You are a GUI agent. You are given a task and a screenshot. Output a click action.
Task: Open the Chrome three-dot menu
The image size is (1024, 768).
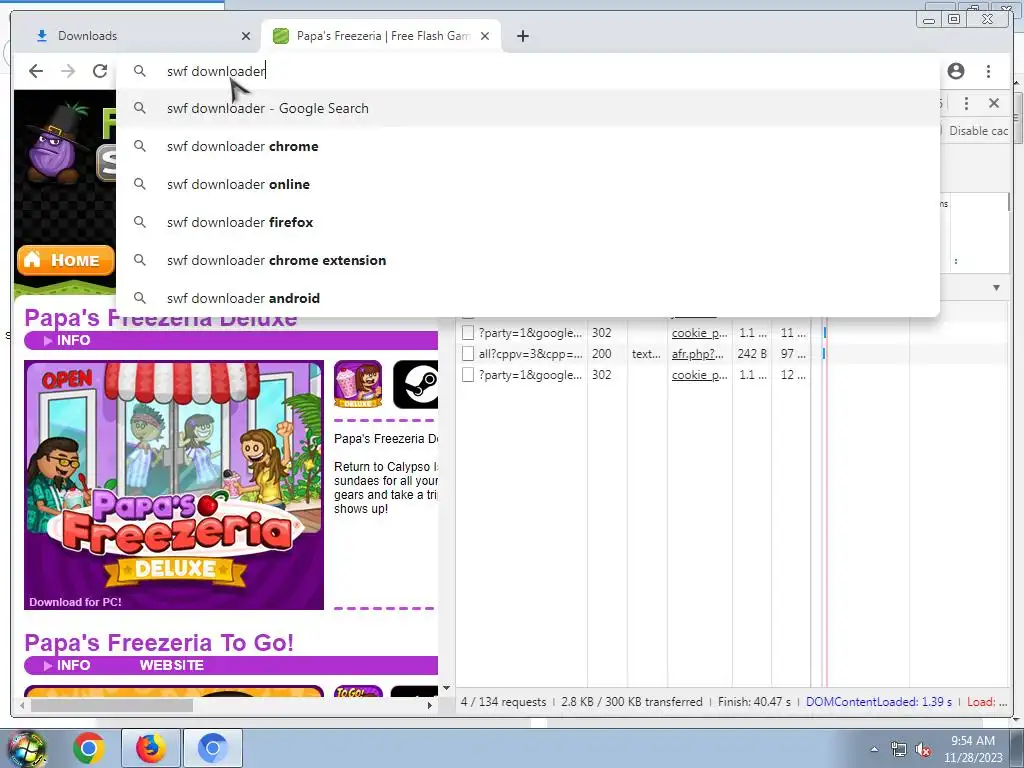tap(988, 71)
